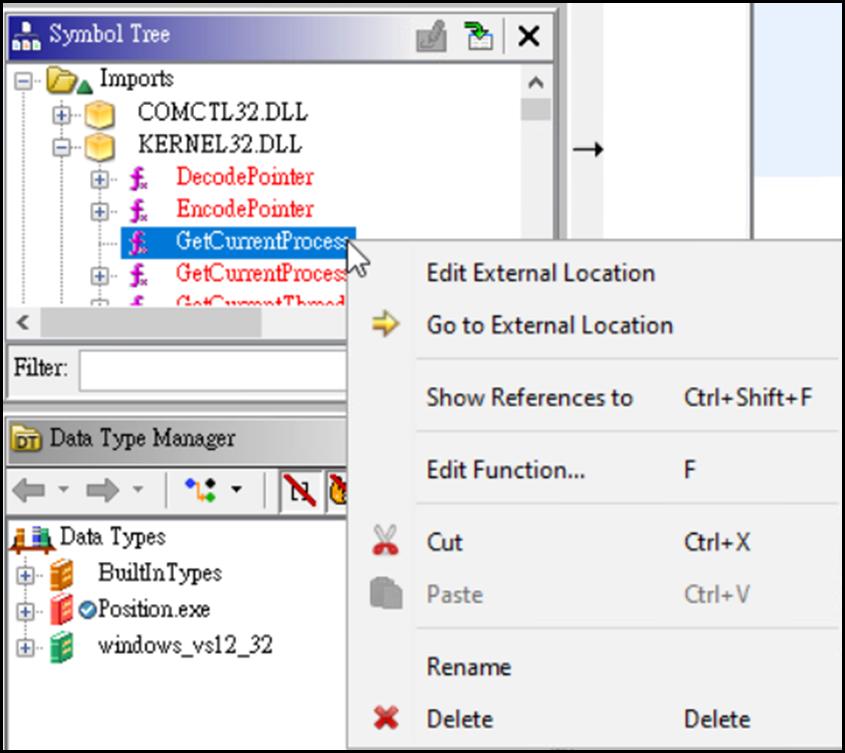Screen dimensions: 845x753
Task: Select the Data Types root label
Action: pyautogui.click(x=112, y=537)
